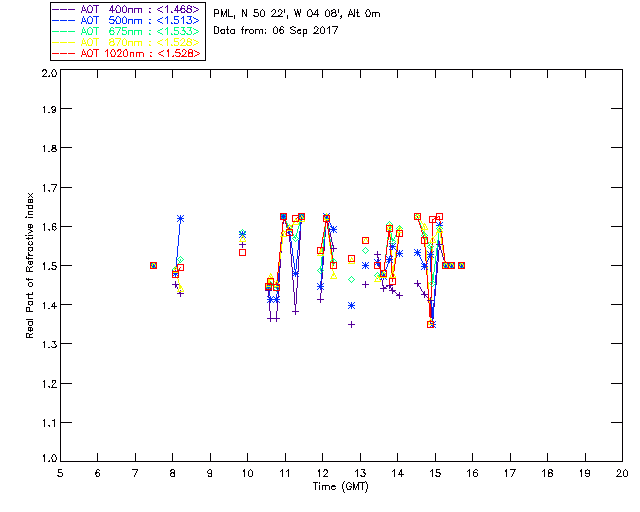
Task: Click the station header 'PML, N 50 22', W 04 08', Alt 0m'
Action: click(297, 13)
